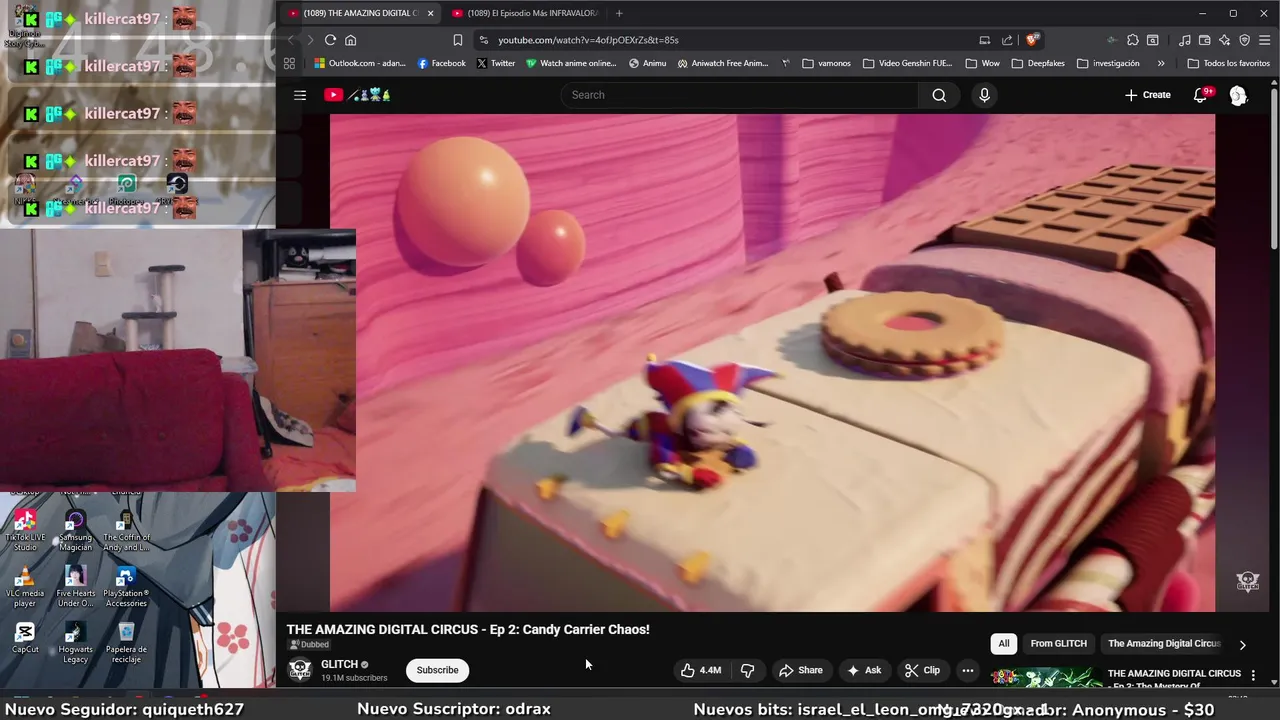Go forward in browser history
The image size is (1280, 720).
tap(310, 40)
